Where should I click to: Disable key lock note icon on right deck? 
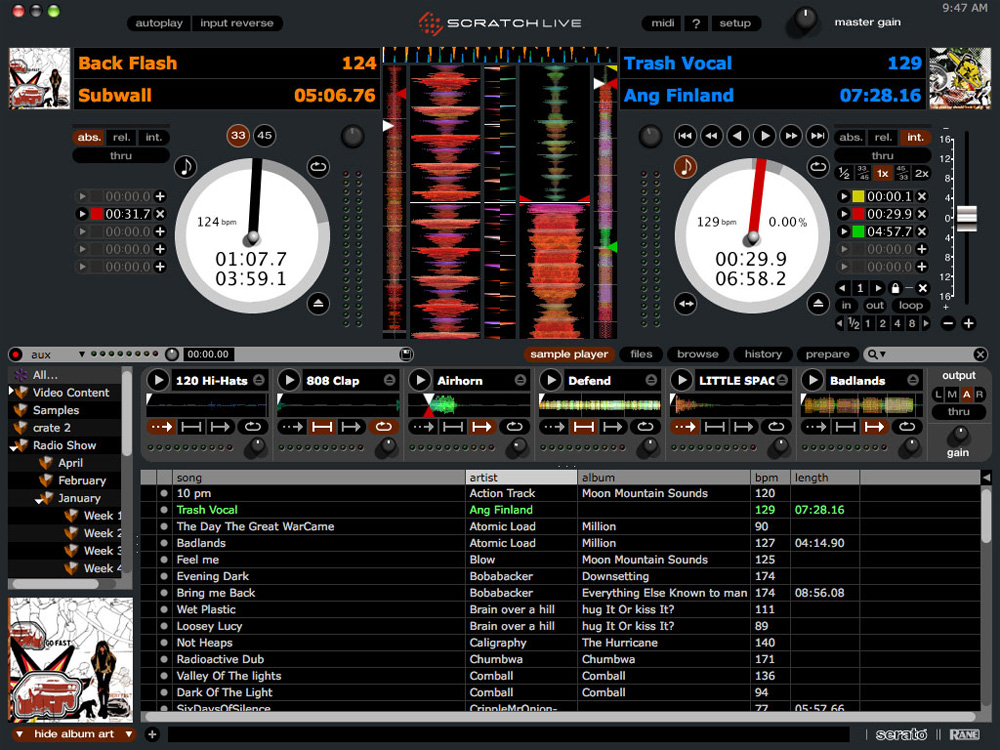[686, 167]
